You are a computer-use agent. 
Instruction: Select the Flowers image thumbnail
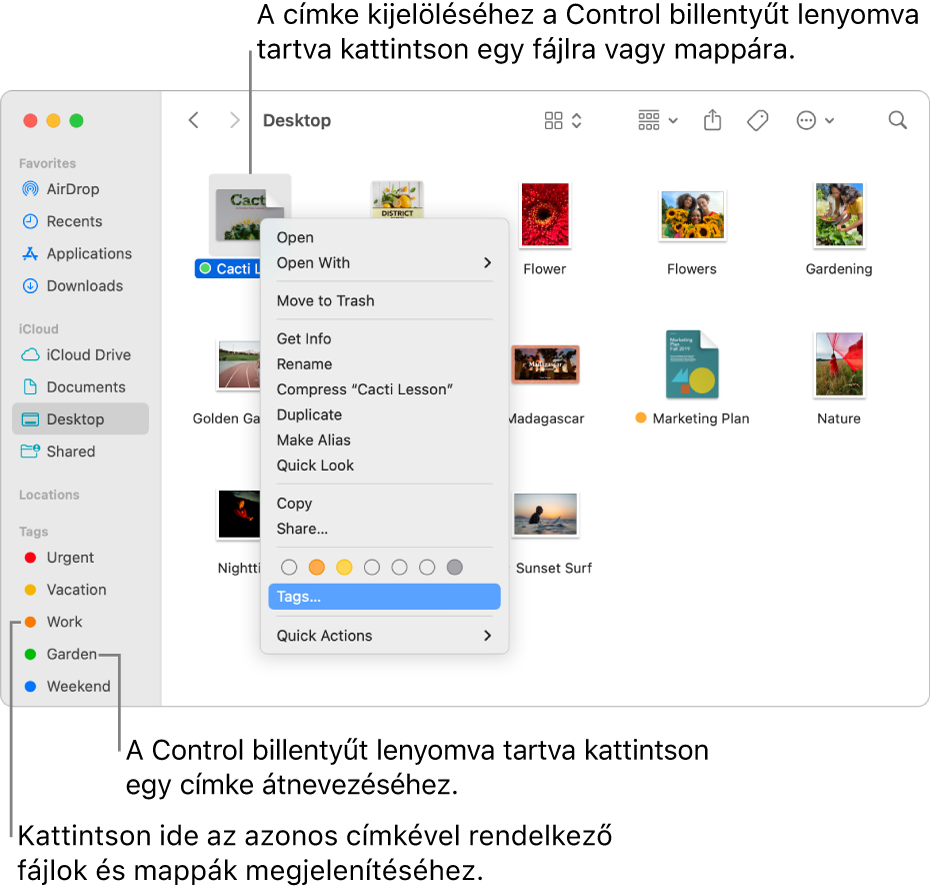[x=692, y=215]
